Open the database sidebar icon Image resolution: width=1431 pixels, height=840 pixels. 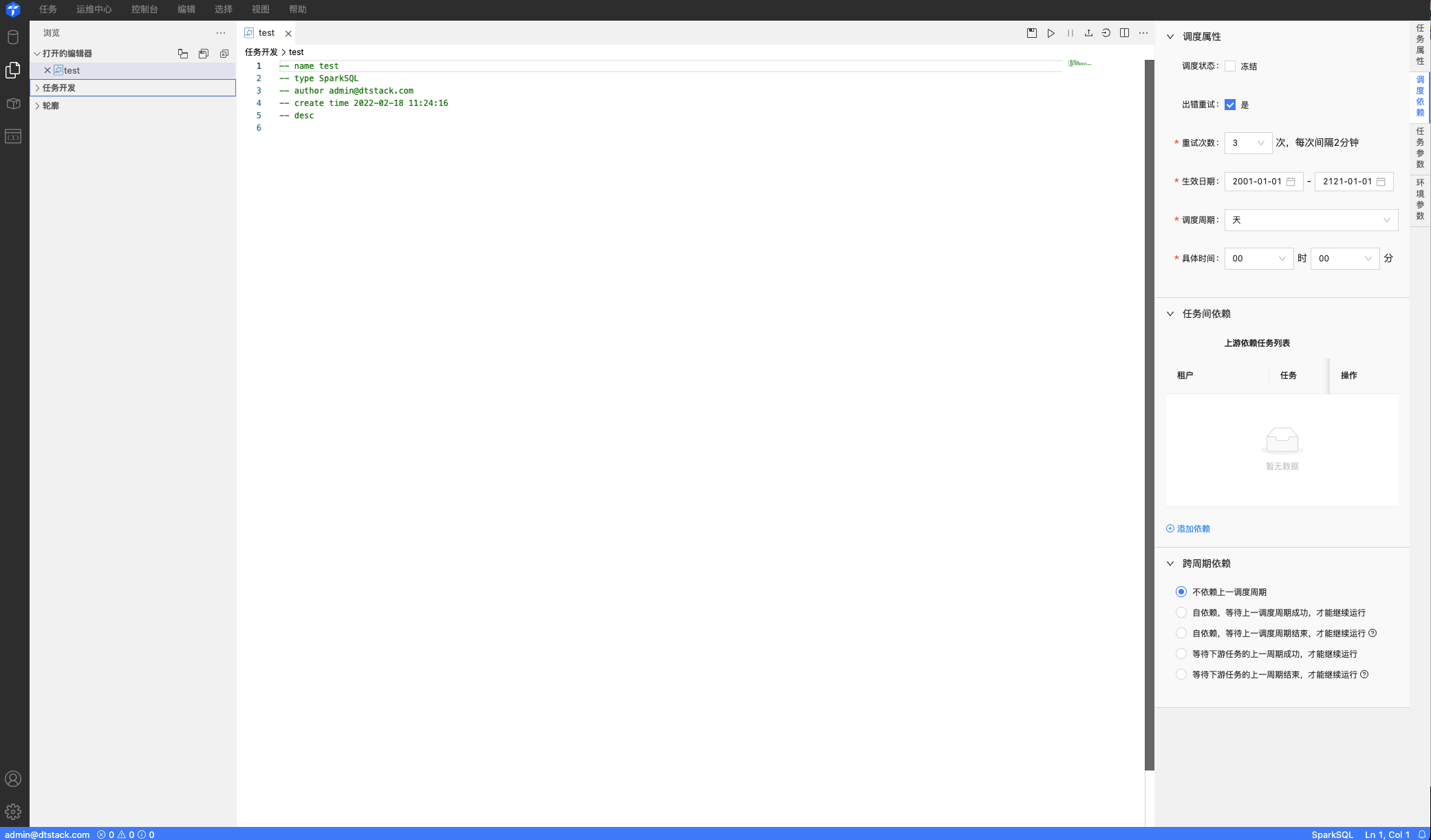pos(13,37)
